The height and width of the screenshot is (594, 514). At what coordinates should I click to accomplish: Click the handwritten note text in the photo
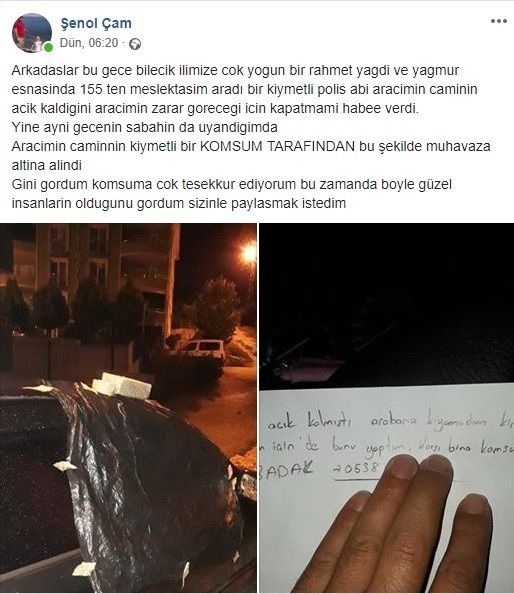(x=388, y=443)
